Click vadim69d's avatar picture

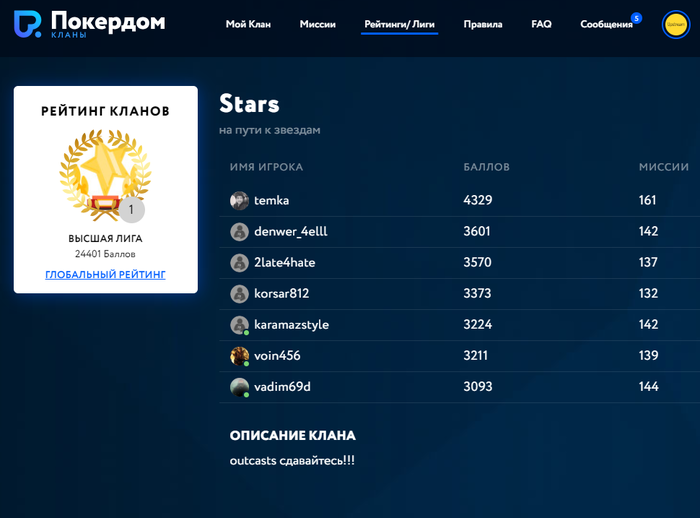coord(239,387)
